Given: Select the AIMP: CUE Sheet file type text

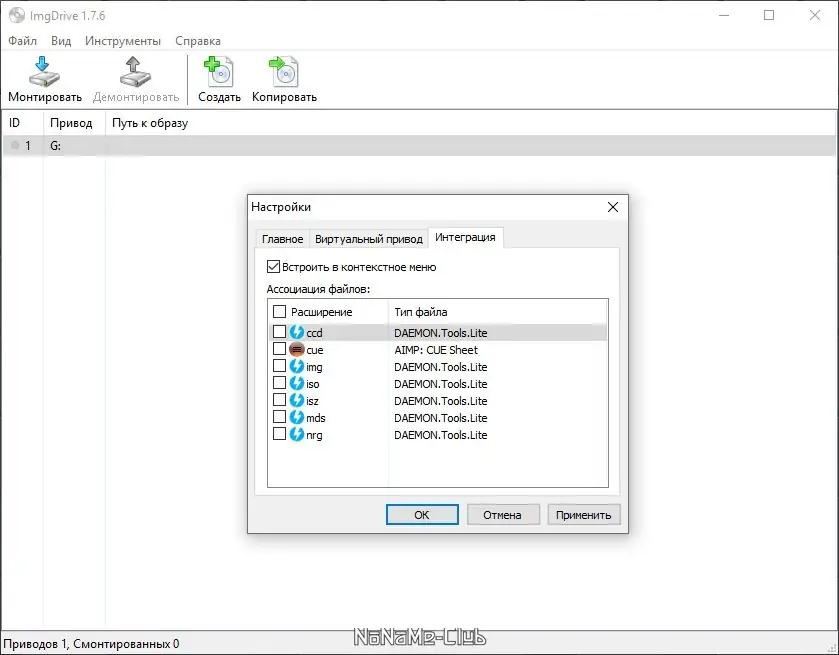Looking at the screenshot, I should click(x=436, y=350).
